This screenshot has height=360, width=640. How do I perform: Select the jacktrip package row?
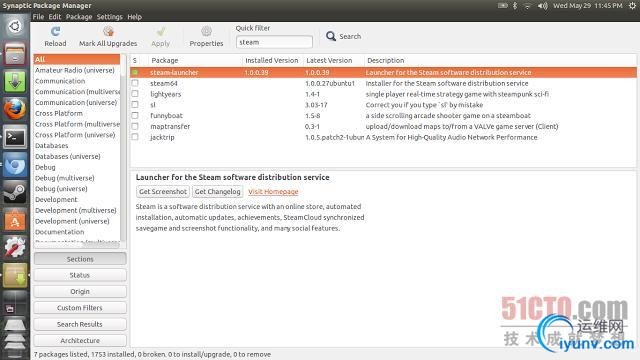point(383,137)
